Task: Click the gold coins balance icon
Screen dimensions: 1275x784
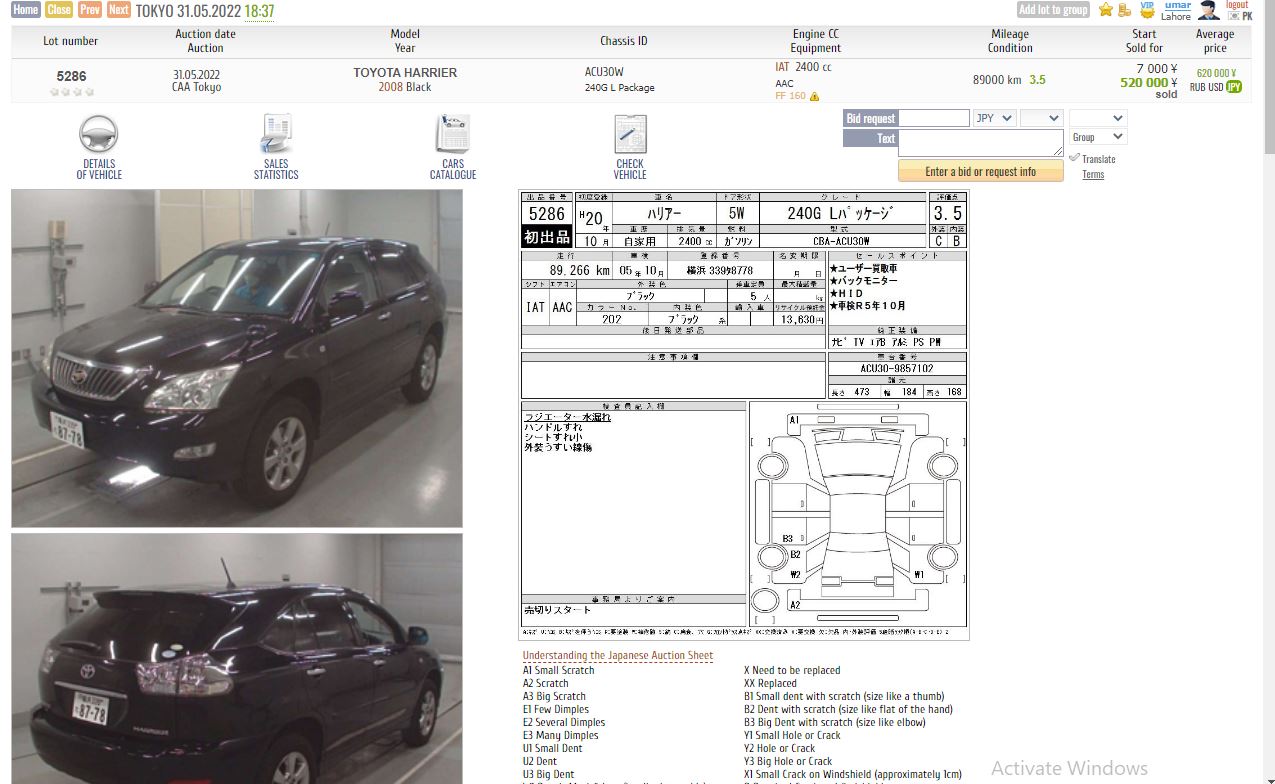Action: coord(1124,10)
